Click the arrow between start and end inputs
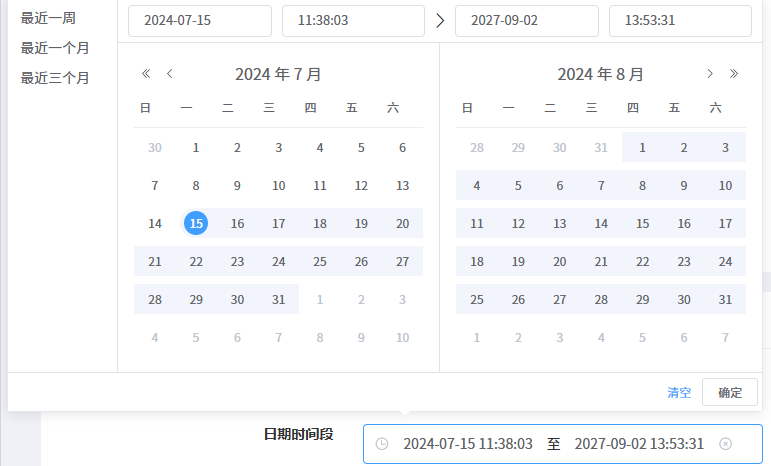This screenshot has height=466, width=771. [x=441, y=21]
